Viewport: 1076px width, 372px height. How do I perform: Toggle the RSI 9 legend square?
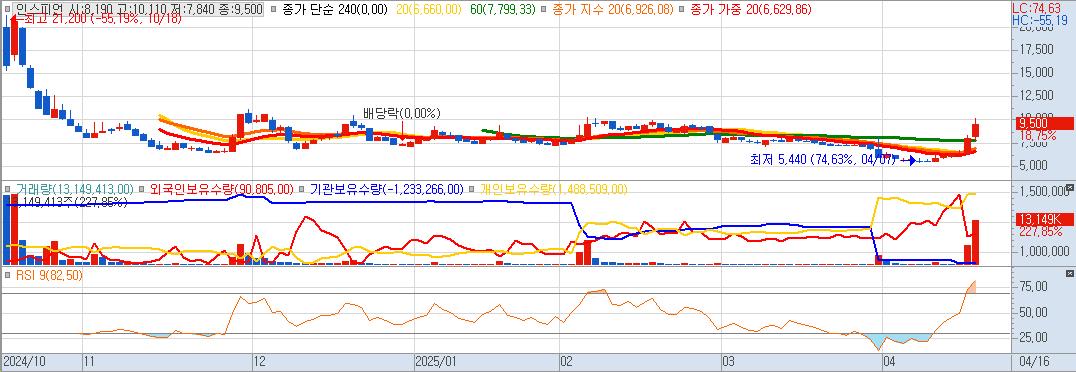(9, 275)
